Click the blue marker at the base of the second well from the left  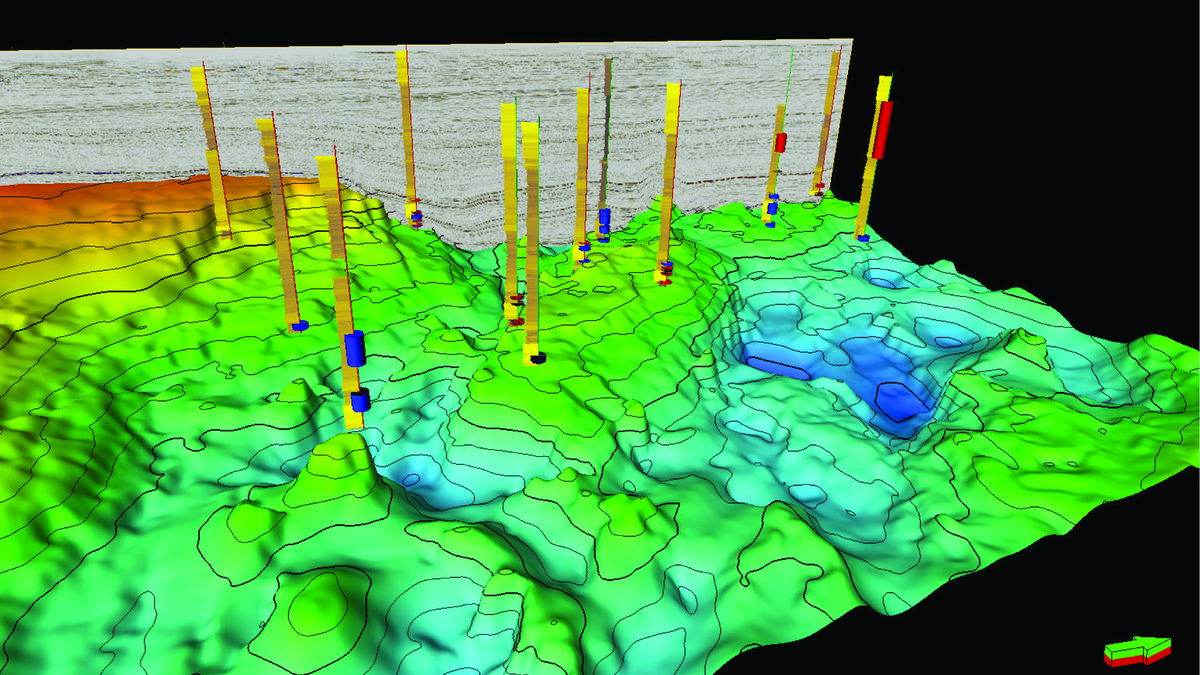[298, 326]
